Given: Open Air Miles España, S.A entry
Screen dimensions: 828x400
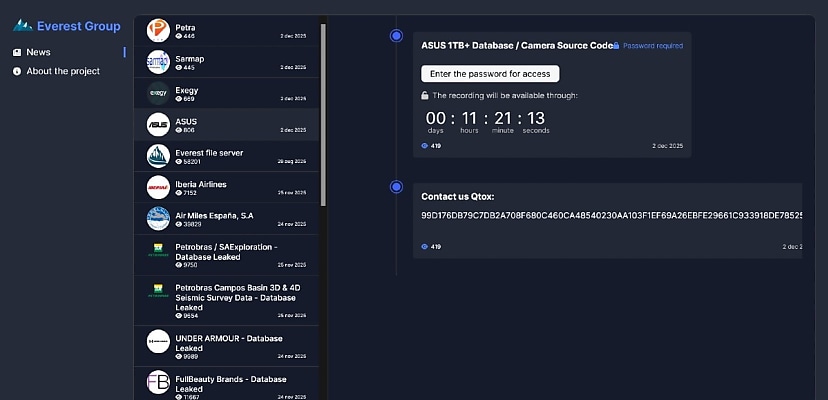Looking at the screenshot, I should [x=227, y=219].
